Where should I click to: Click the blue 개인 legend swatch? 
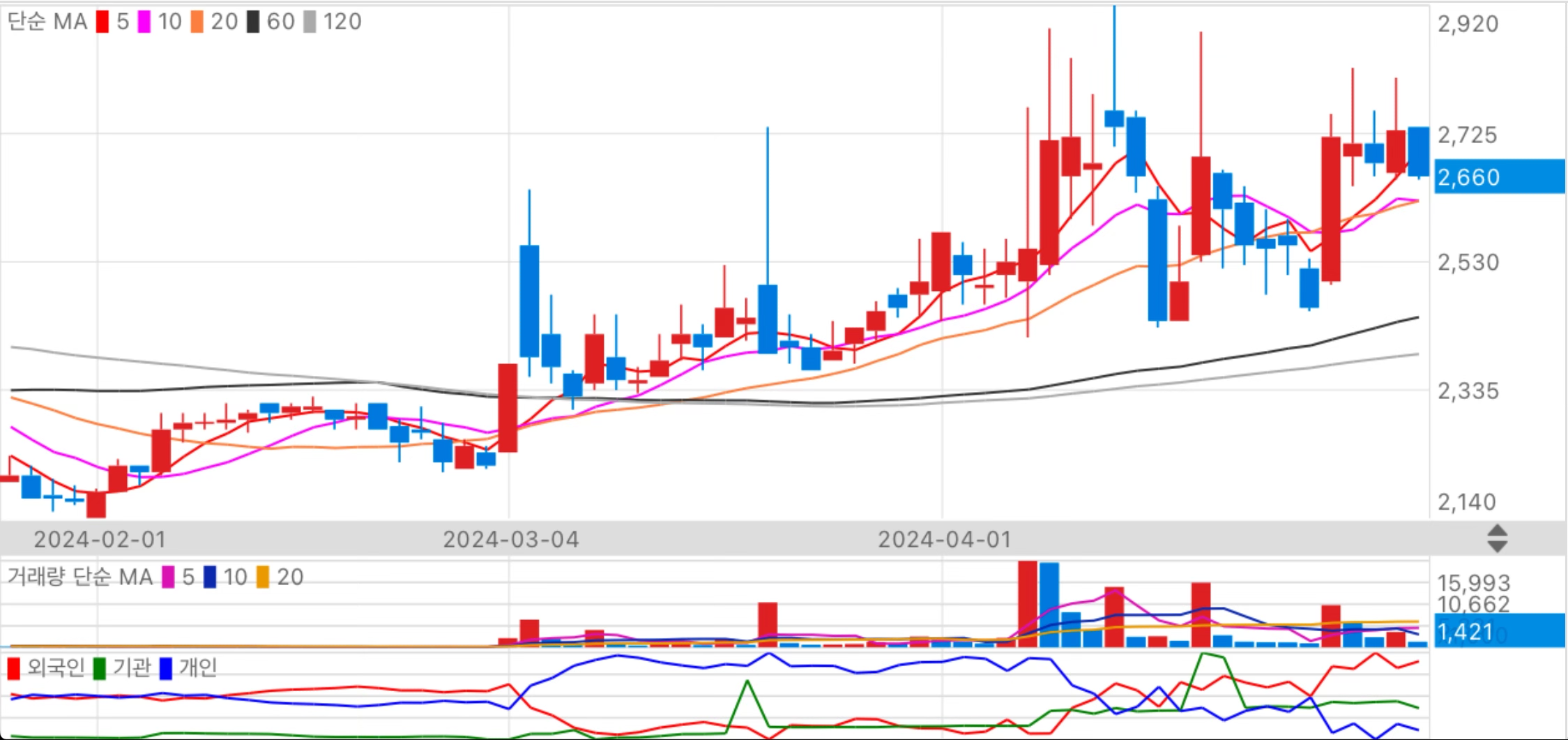click(166, 668)
